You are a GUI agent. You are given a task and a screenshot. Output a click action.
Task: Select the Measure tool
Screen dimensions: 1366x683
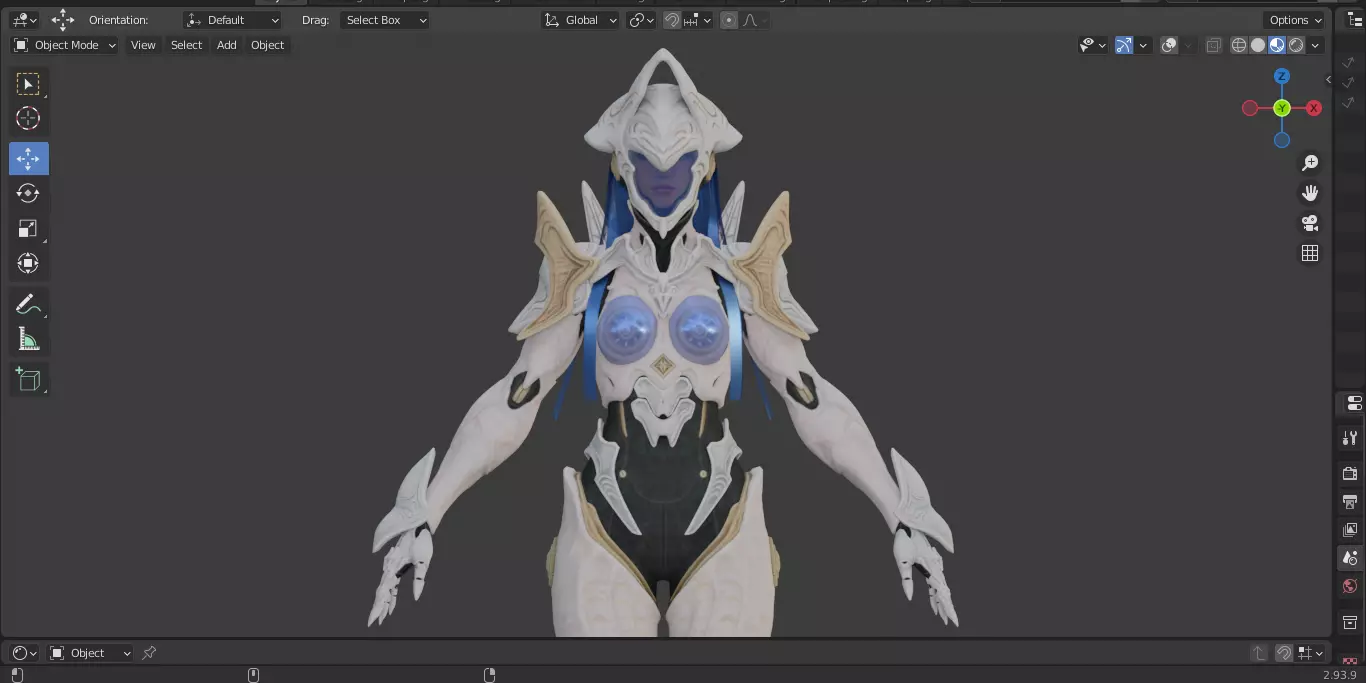tap(28, 340)
